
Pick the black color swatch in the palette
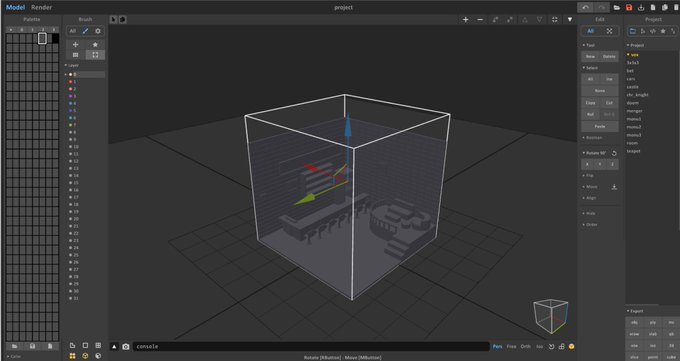(x=56, y=39)
